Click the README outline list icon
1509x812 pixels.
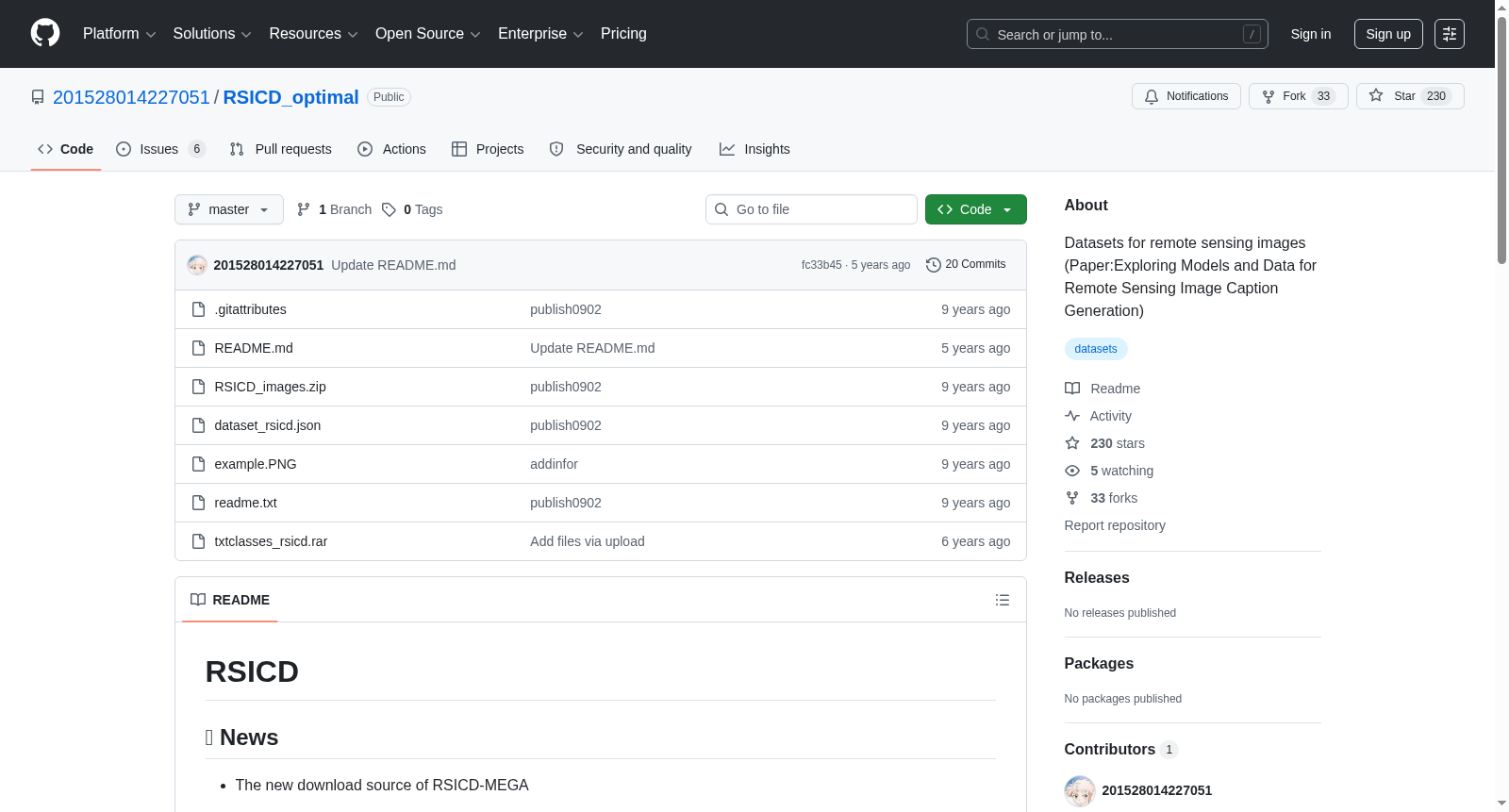tap(1003, 600)
